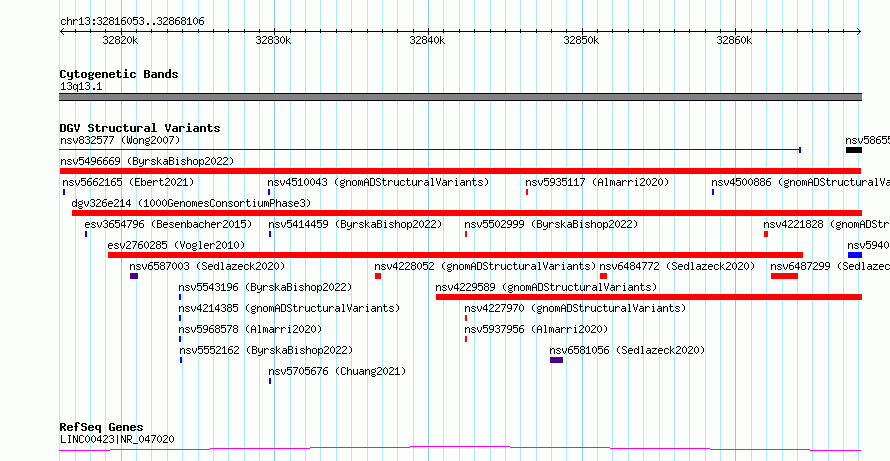The width and height of the screenshot is (890, 461).
Task: Click the red nsv5496669 variant bar
Action: [460, 171]
